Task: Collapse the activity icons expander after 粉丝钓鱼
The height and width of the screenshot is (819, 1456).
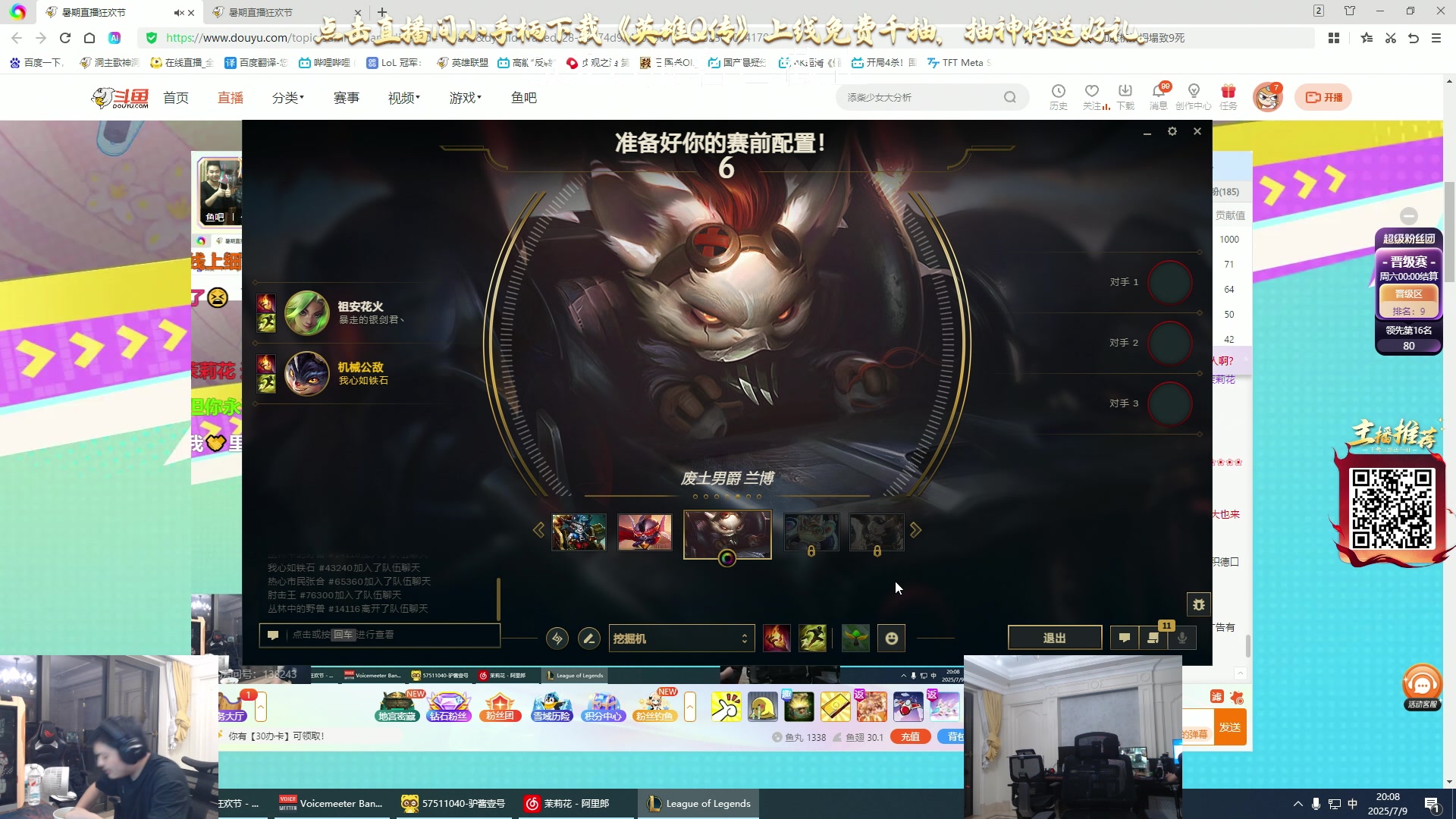Action: pos(690,707)
